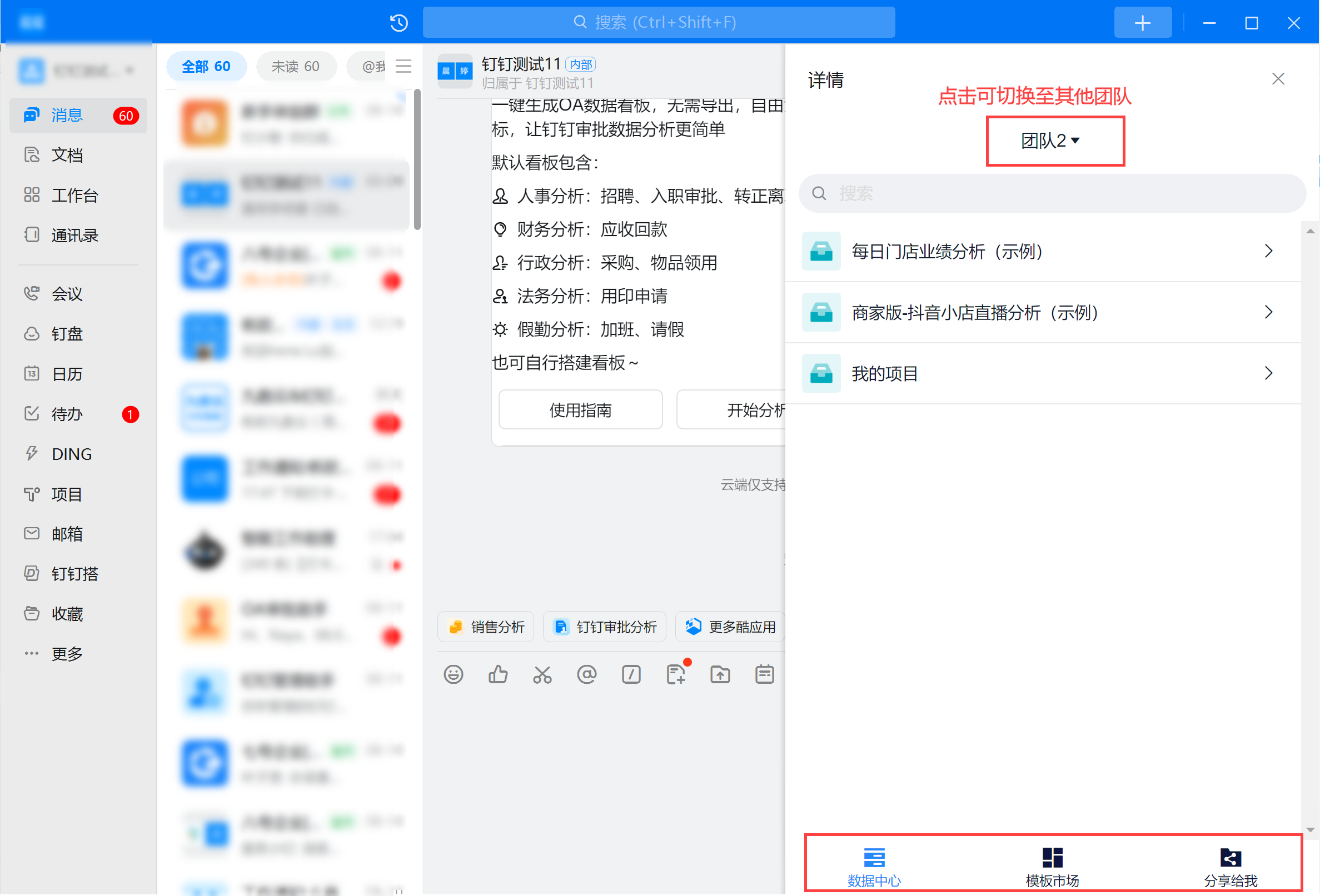Viewport: 1320px width, 896px height.
Task: Open 待办 in the left sidebar
Action: (78, 414)
